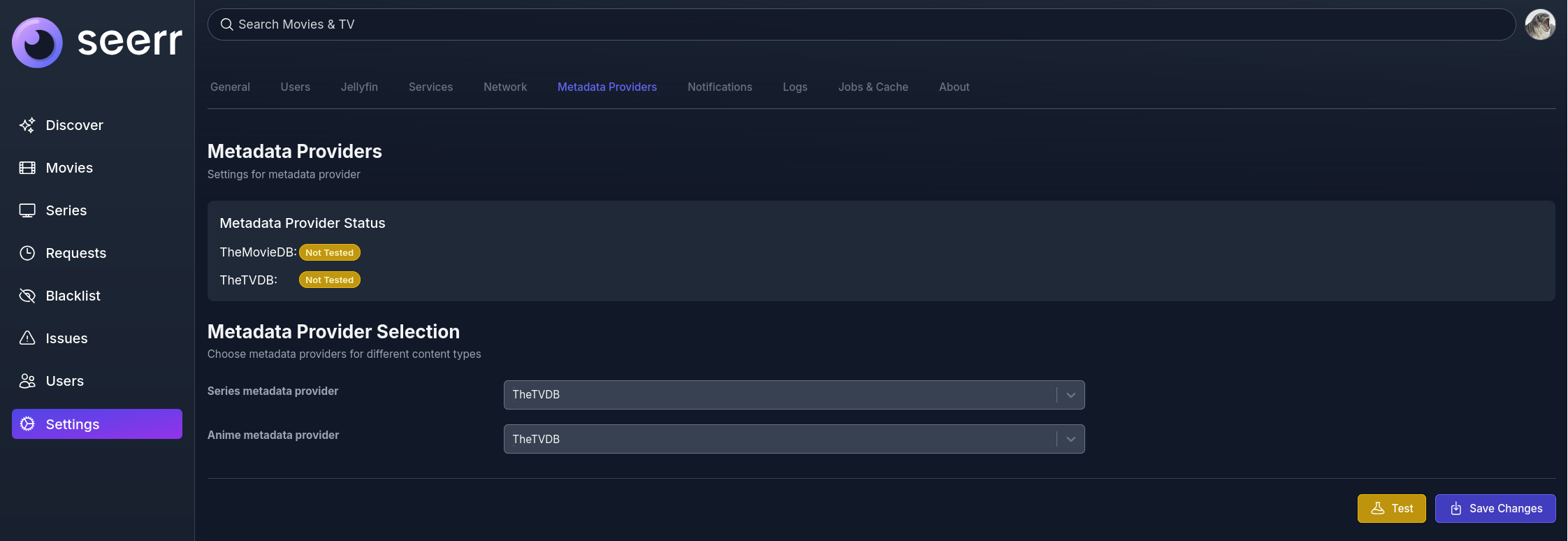The height and width of the screenshot is (541, 1568).
Task: Focus the Search Movies & TV field
Action: point(861,24)
